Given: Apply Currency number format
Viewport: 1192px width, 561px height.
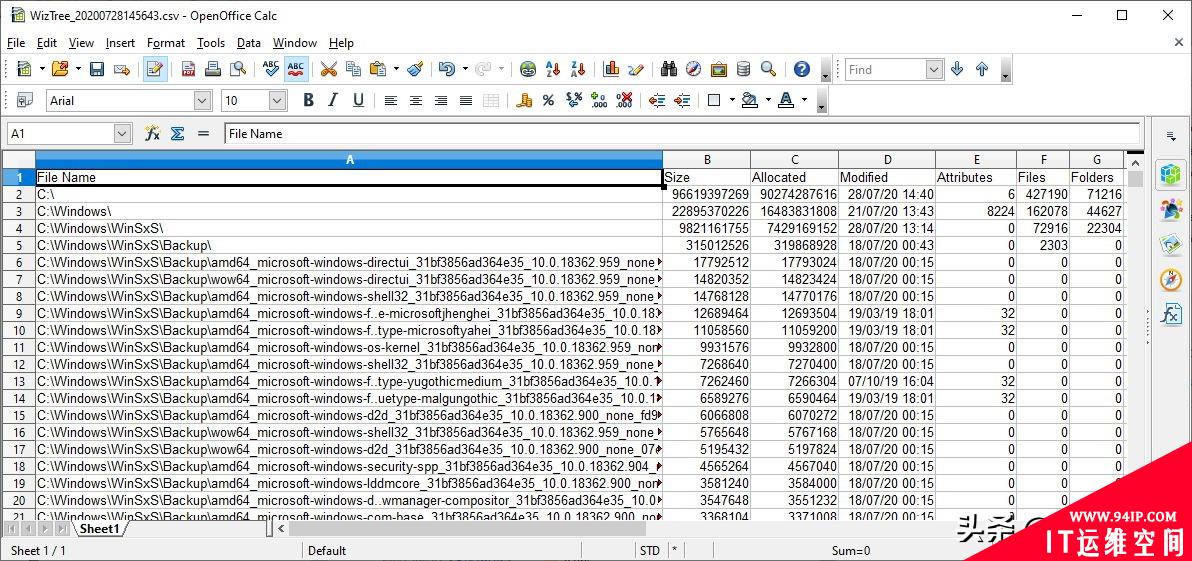Looking at the screenshot, I should click(x=524, y=100).
